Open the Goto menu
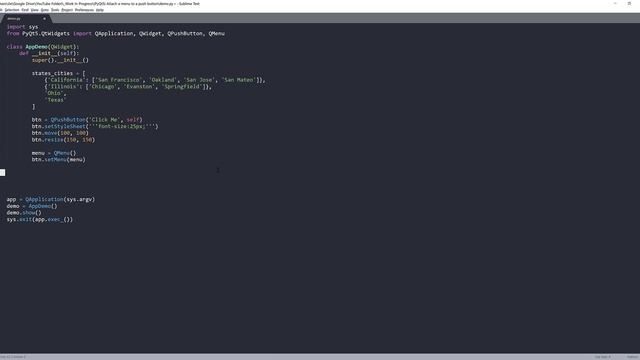 tap(44, 10)
